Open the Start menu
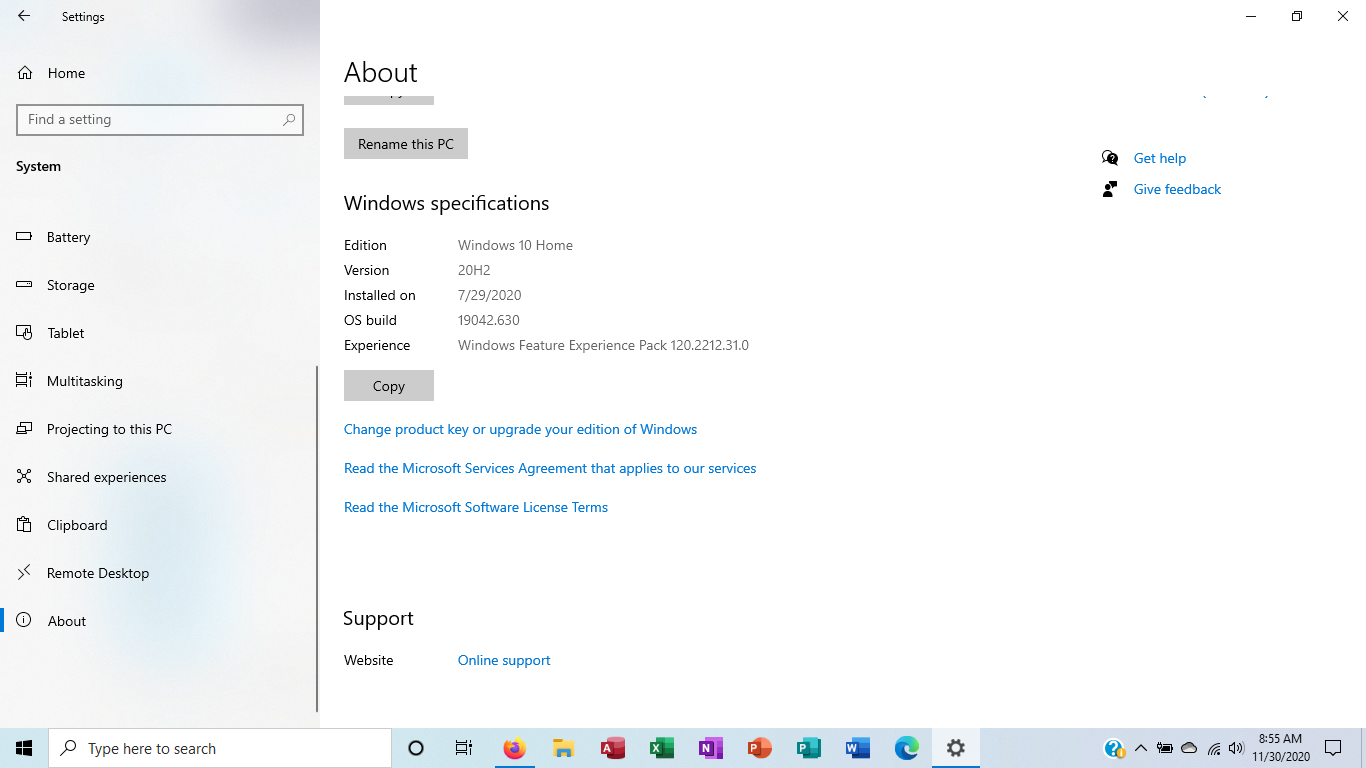1366x768 pixels. click(x=23, y=747)
